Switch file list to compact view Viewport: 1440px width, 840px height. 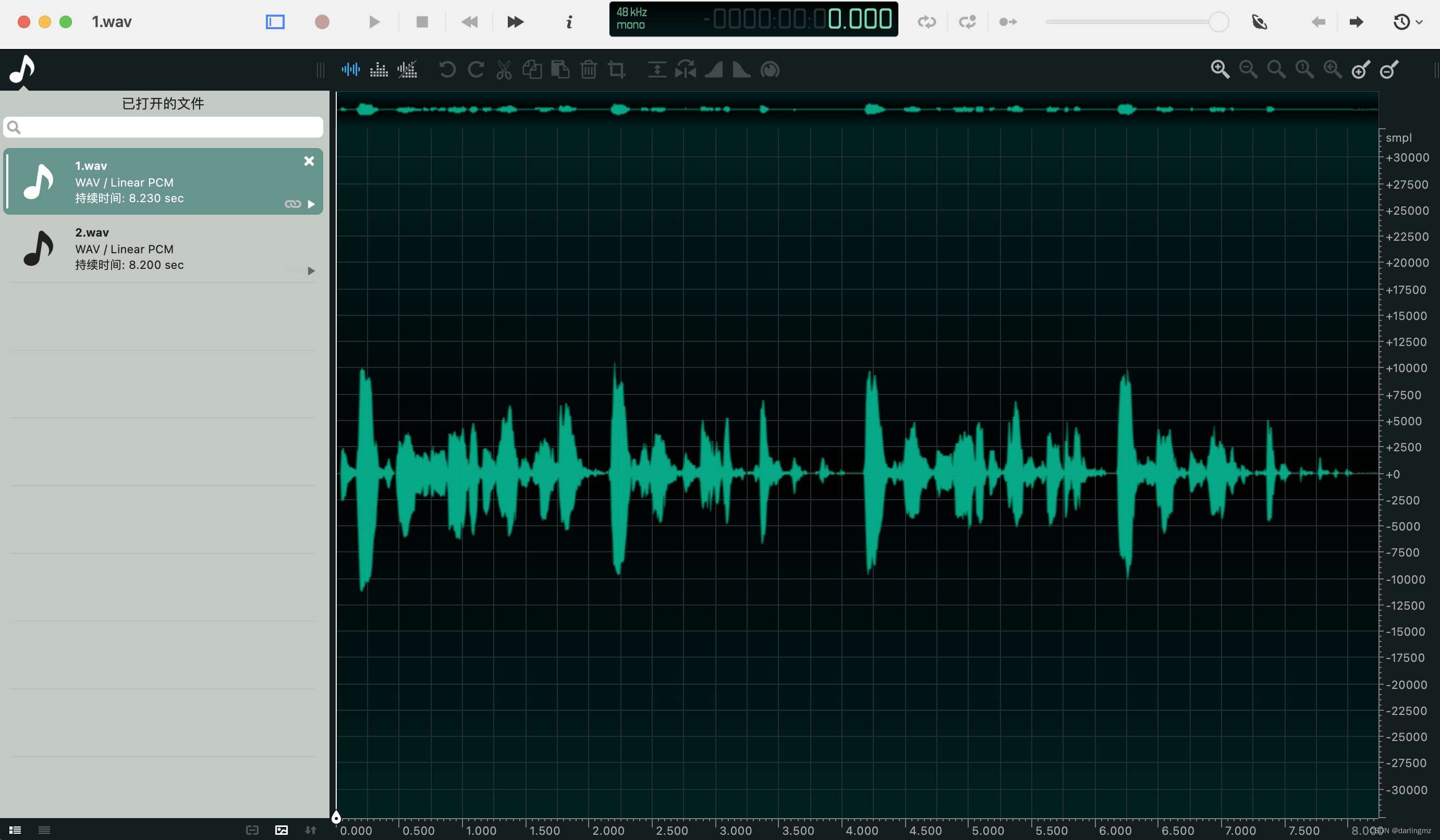point(44,830)
